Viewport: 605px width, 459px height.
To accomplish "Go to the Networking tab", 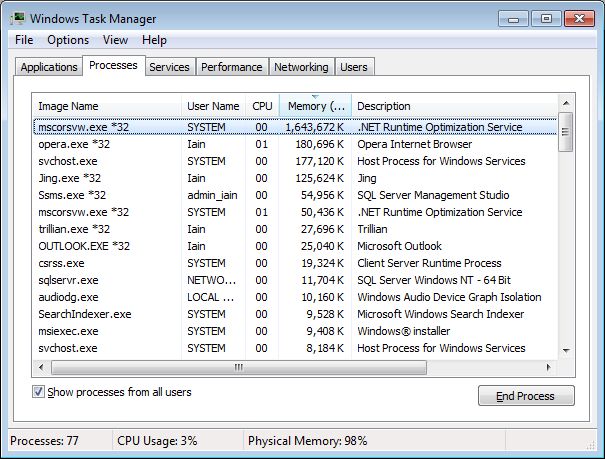I will coord(301,67).
